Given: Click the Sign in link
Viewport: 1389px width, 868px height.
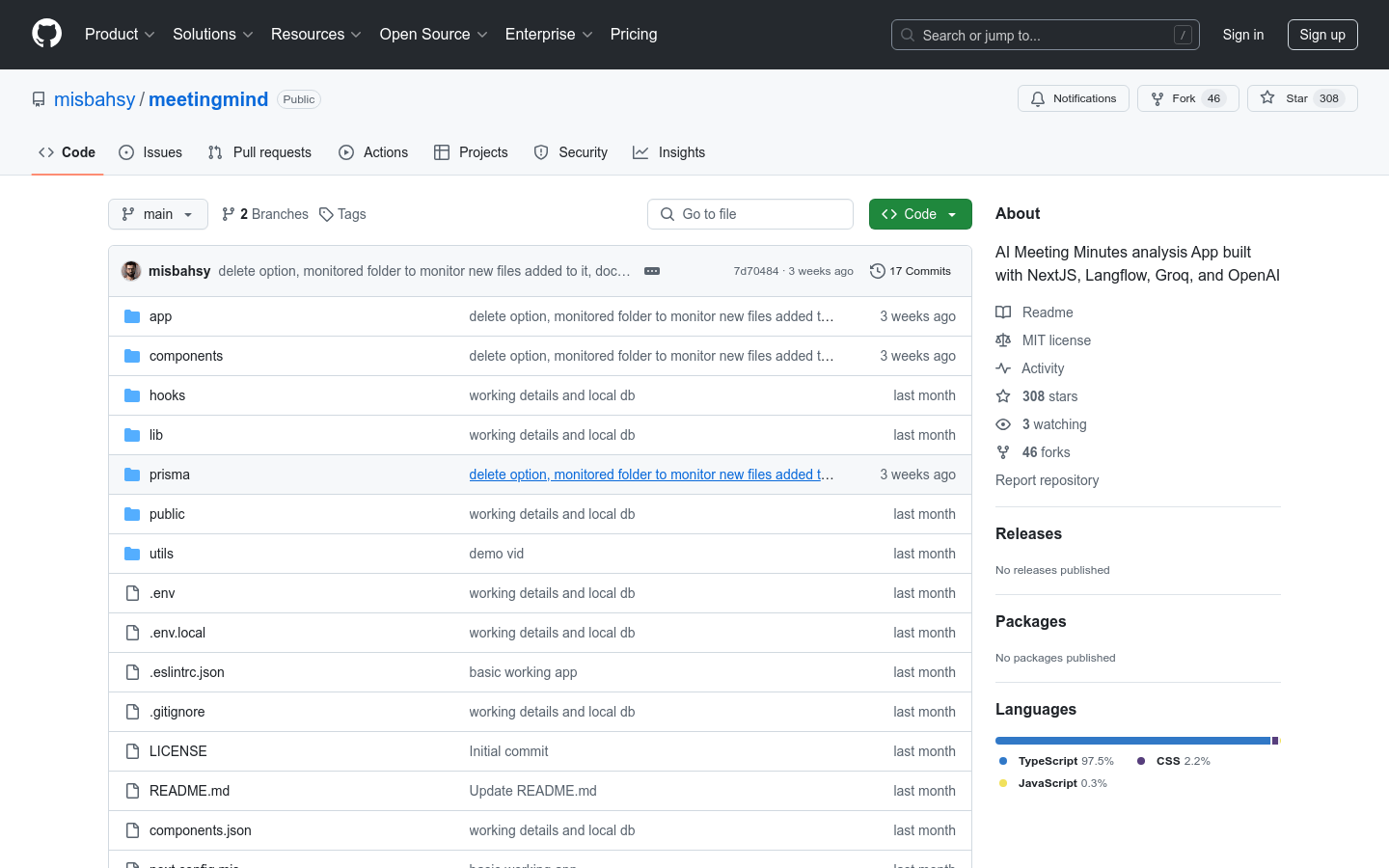Looking at the screenshot, I should click(1243, 35).
